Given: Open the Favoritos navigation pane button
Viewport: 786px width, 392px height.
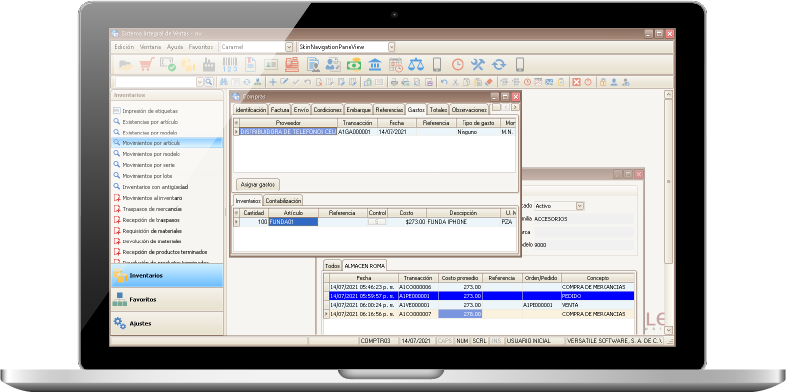Looking at the screenshot, I should 166,299.
